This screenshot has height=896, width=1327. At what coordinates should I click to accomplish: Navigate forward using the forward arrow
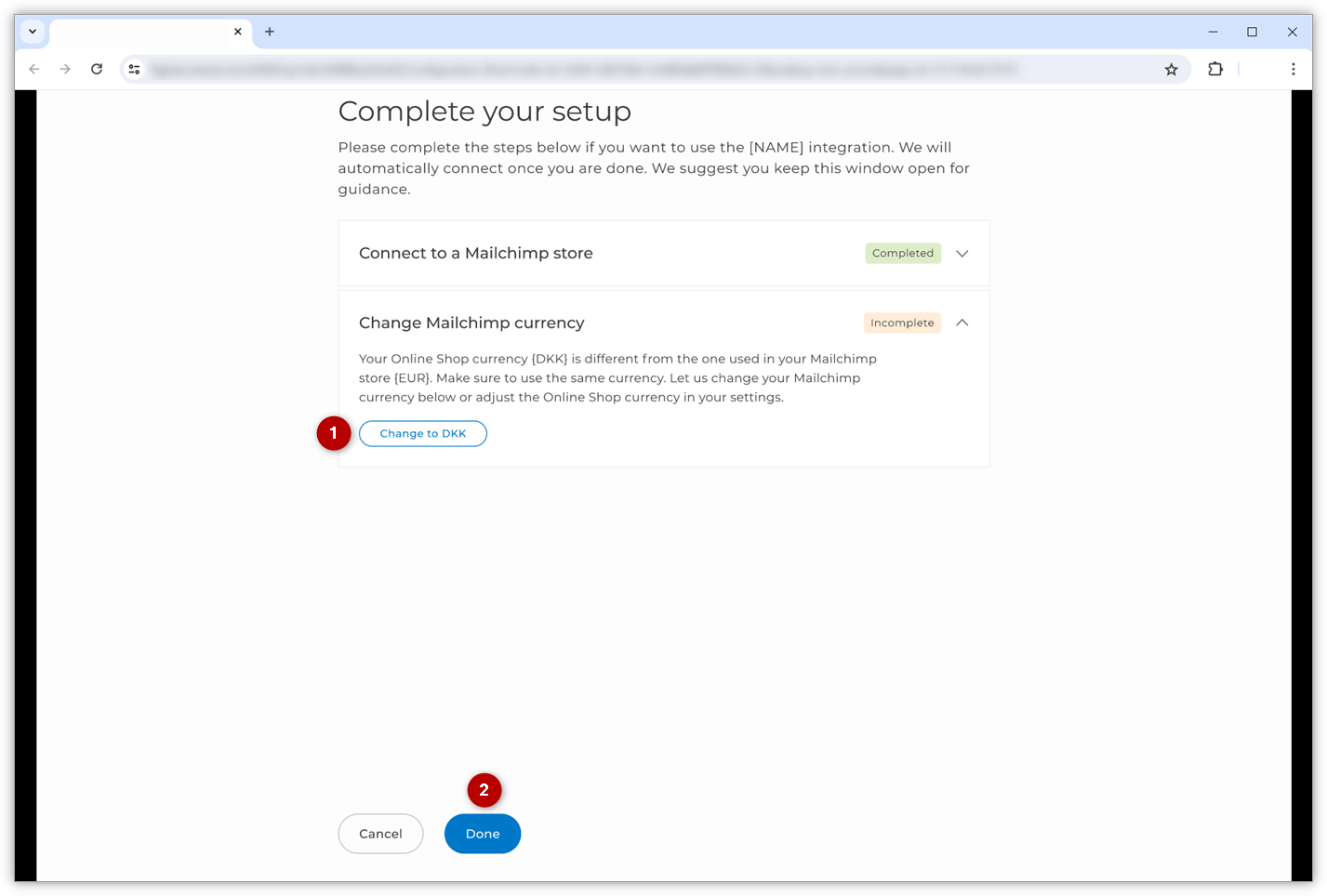pyautogui.click(x=65, y=69)
